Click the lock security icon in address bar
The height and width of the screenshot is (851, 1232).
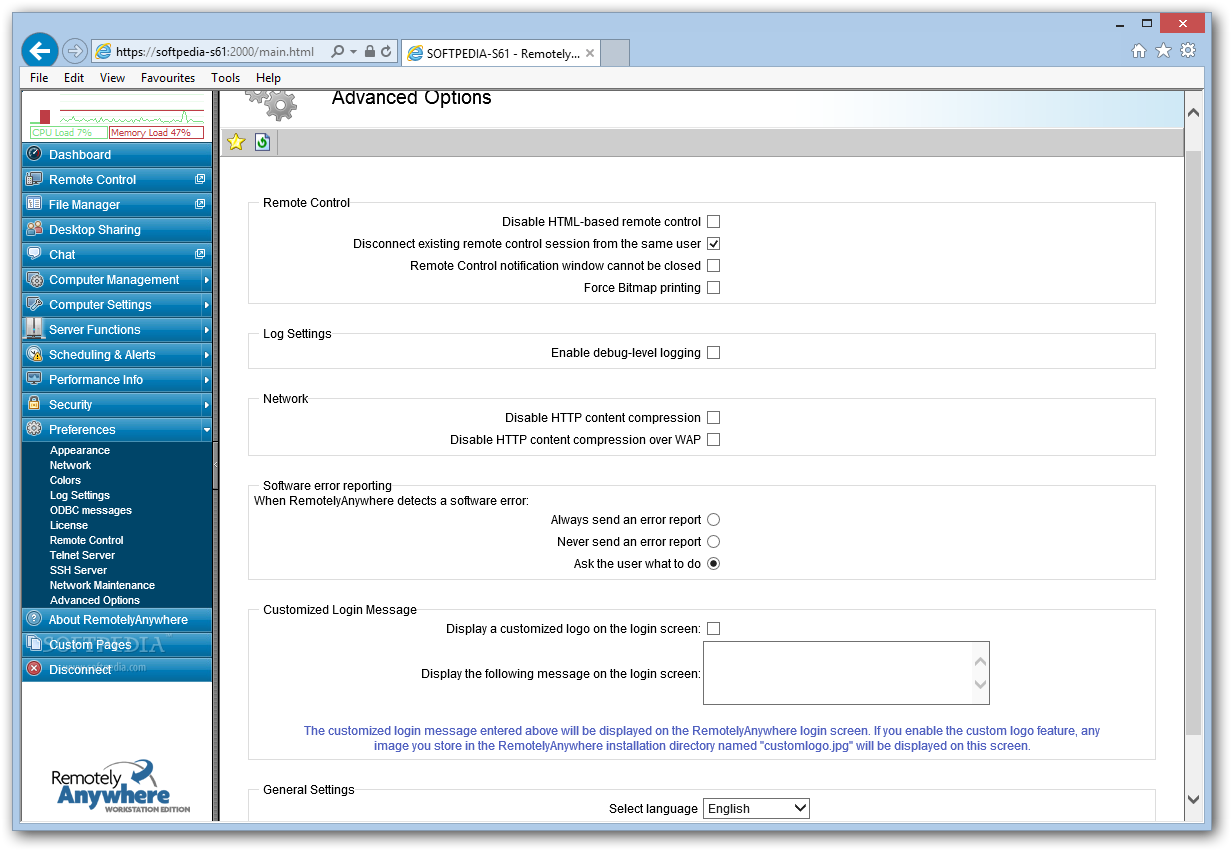point(370,52)
